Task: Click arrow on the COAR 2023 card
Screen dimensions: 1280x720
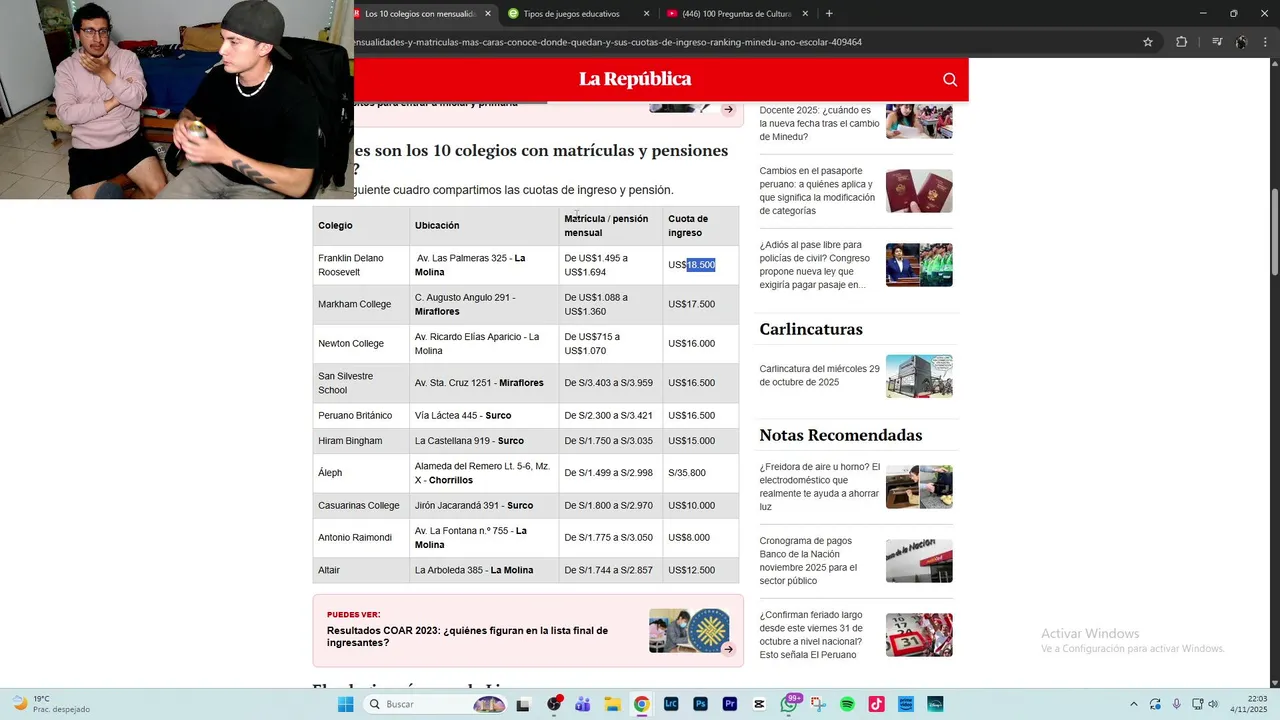Action: (728, 649)
